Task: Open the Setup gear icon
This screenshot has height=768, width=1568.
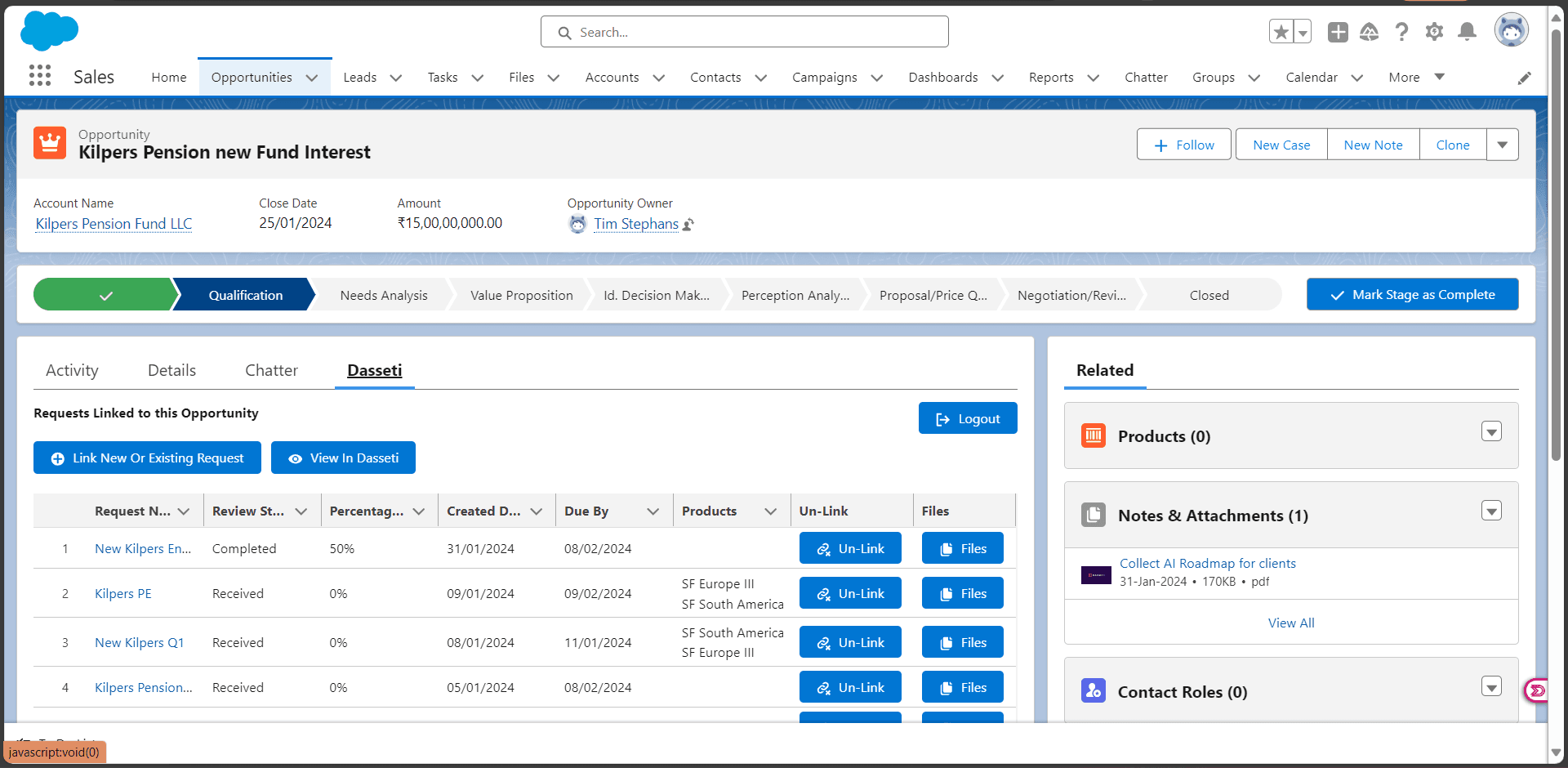Action: [1434, 32]
